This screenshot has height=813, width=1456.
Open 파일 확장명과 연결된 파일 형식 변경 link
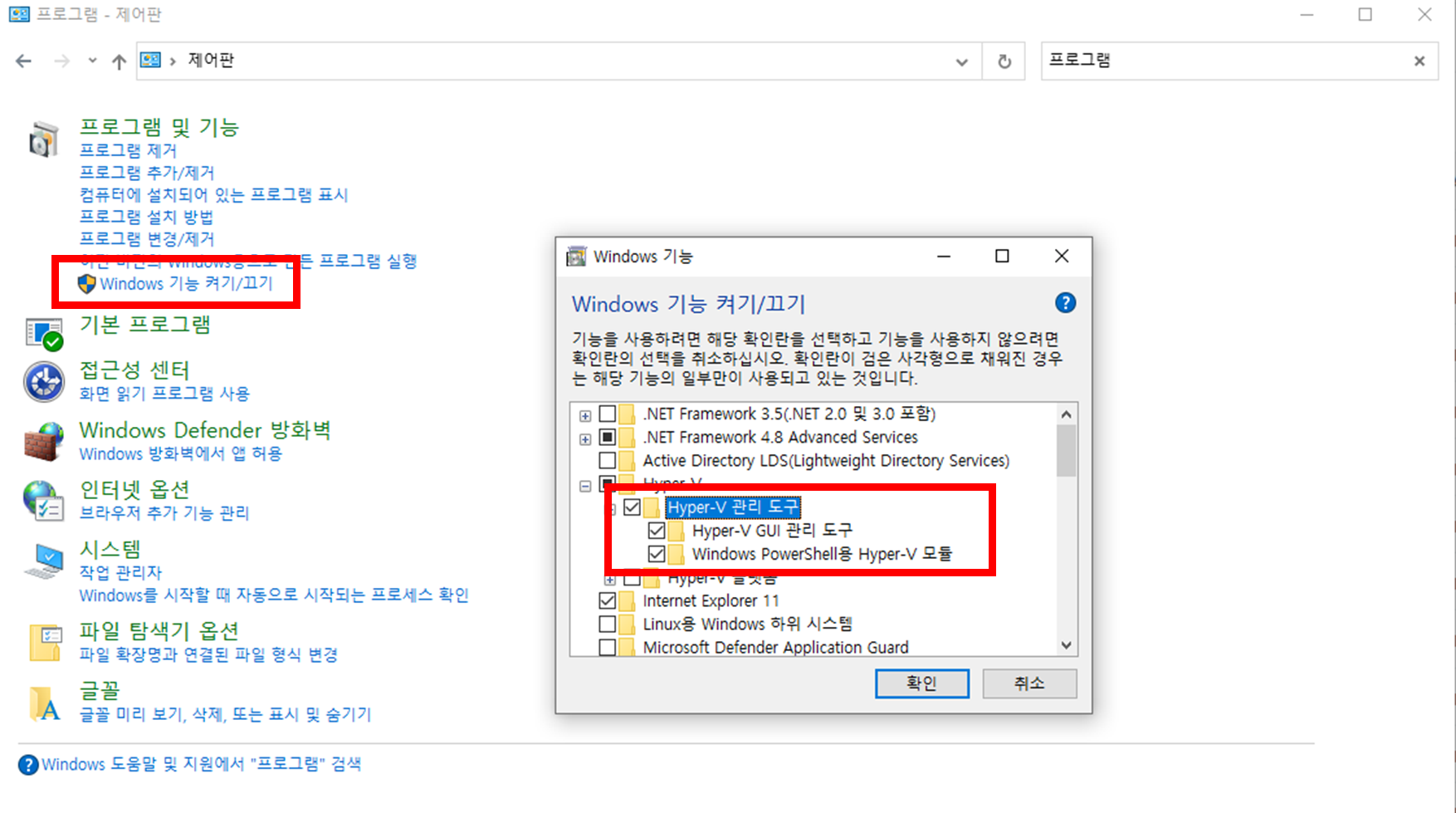[208, 654]
